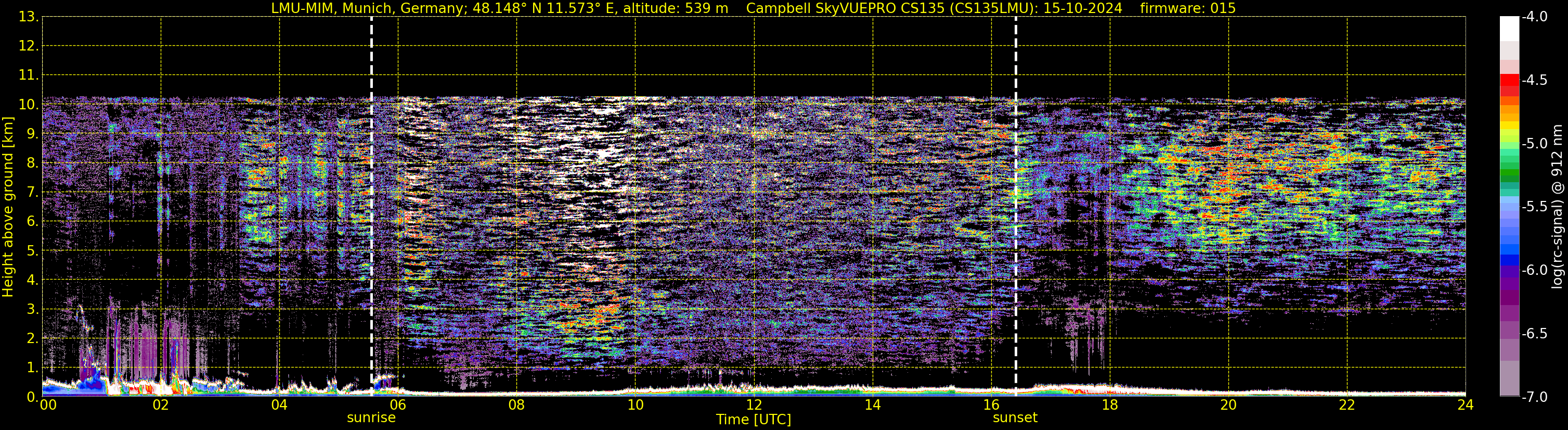Click the x-axis time tick "02"
1568x430 pixels.
(161, 405)
